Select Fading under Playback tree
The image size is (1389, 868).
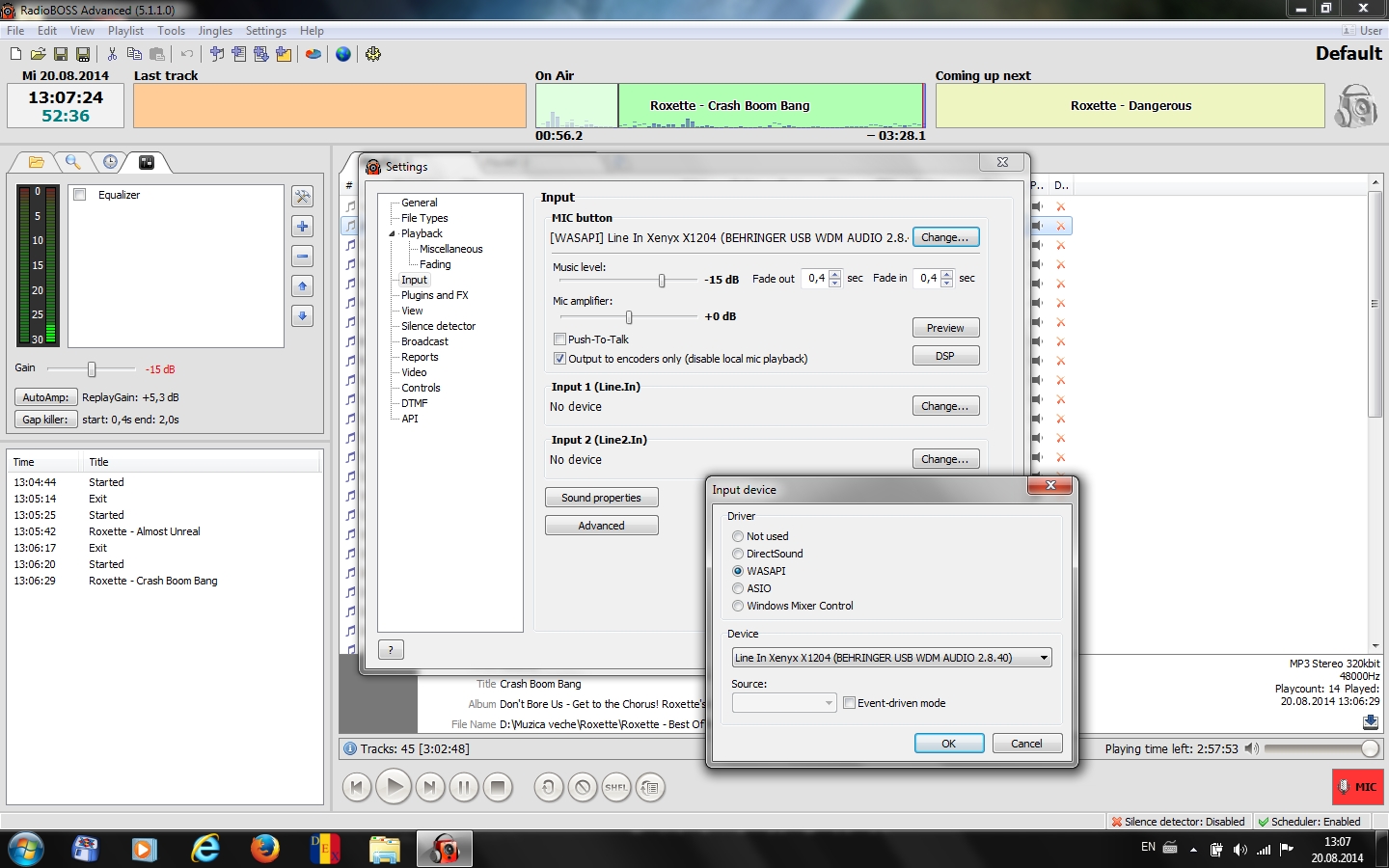coord(435,264)
